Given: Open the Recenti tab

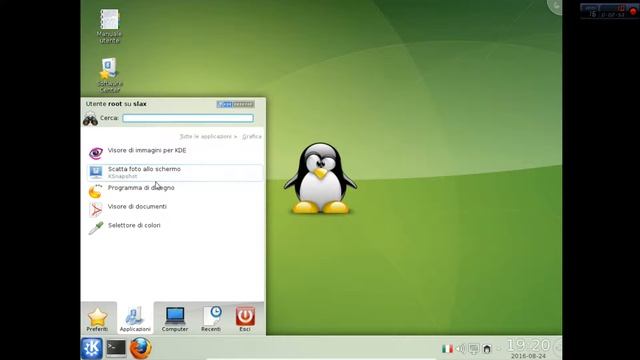Looking at the screenshot, I should [211, 319].
